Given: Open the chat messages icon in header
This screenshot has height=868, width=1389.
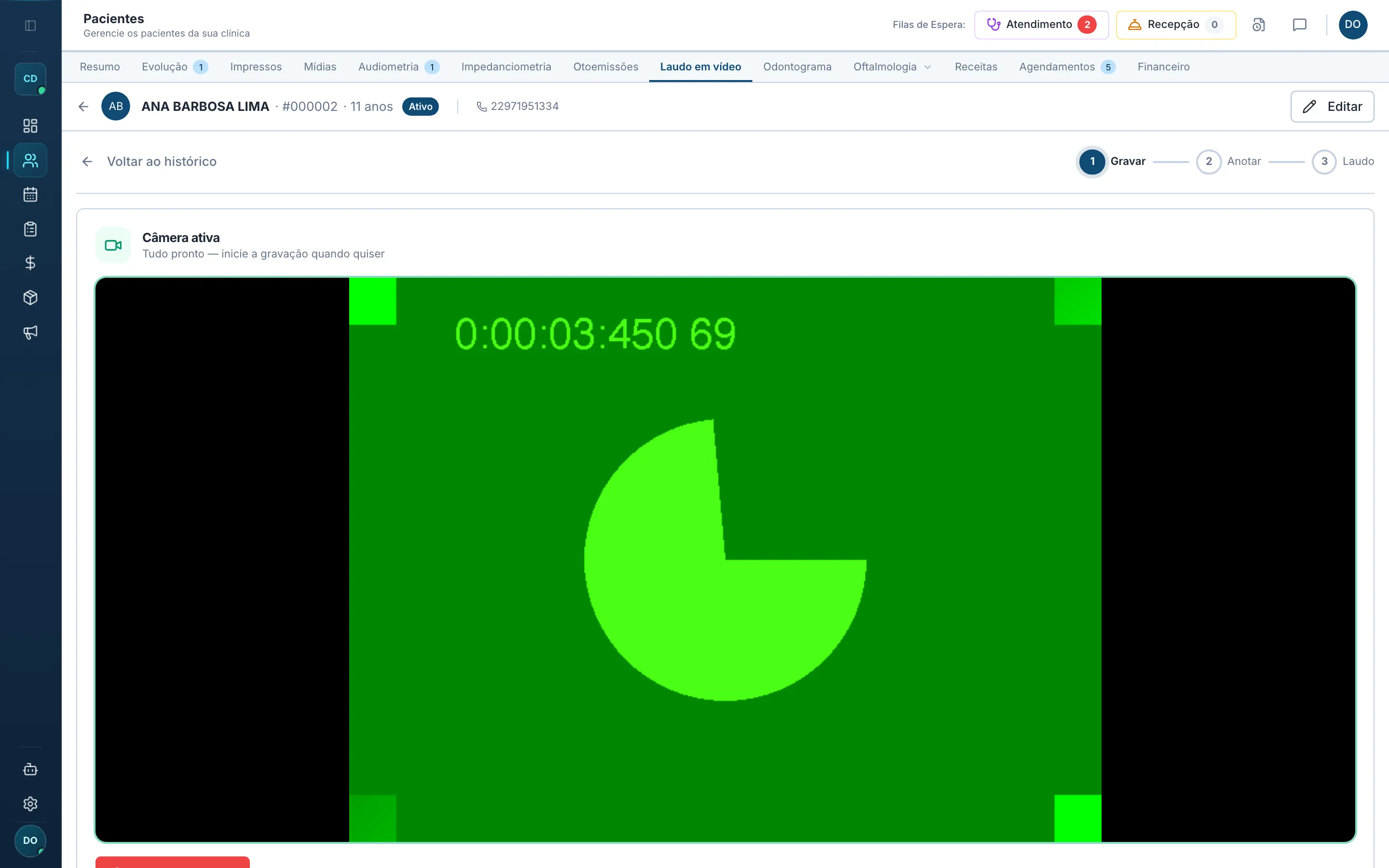Looking at the screenshot, I should (x=1299, y=25).
